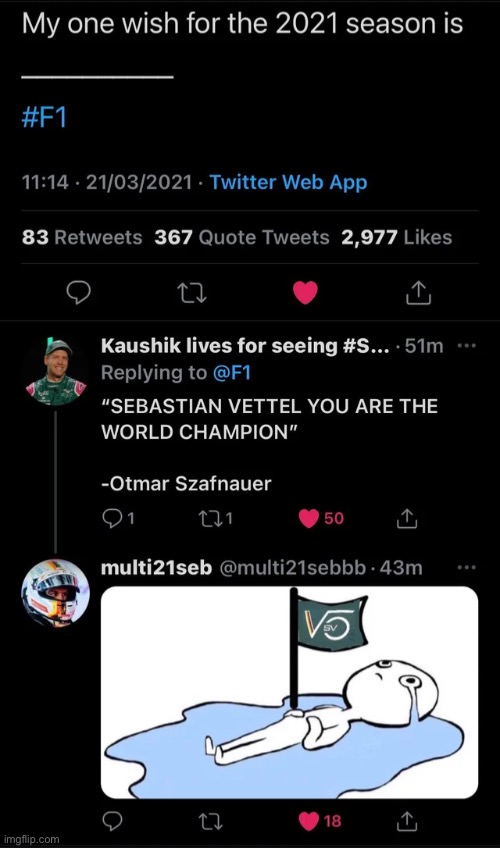Screen dimensions: 500x848
Task: Show the 2,977 Likes list
Action: (x=396, y=237)
